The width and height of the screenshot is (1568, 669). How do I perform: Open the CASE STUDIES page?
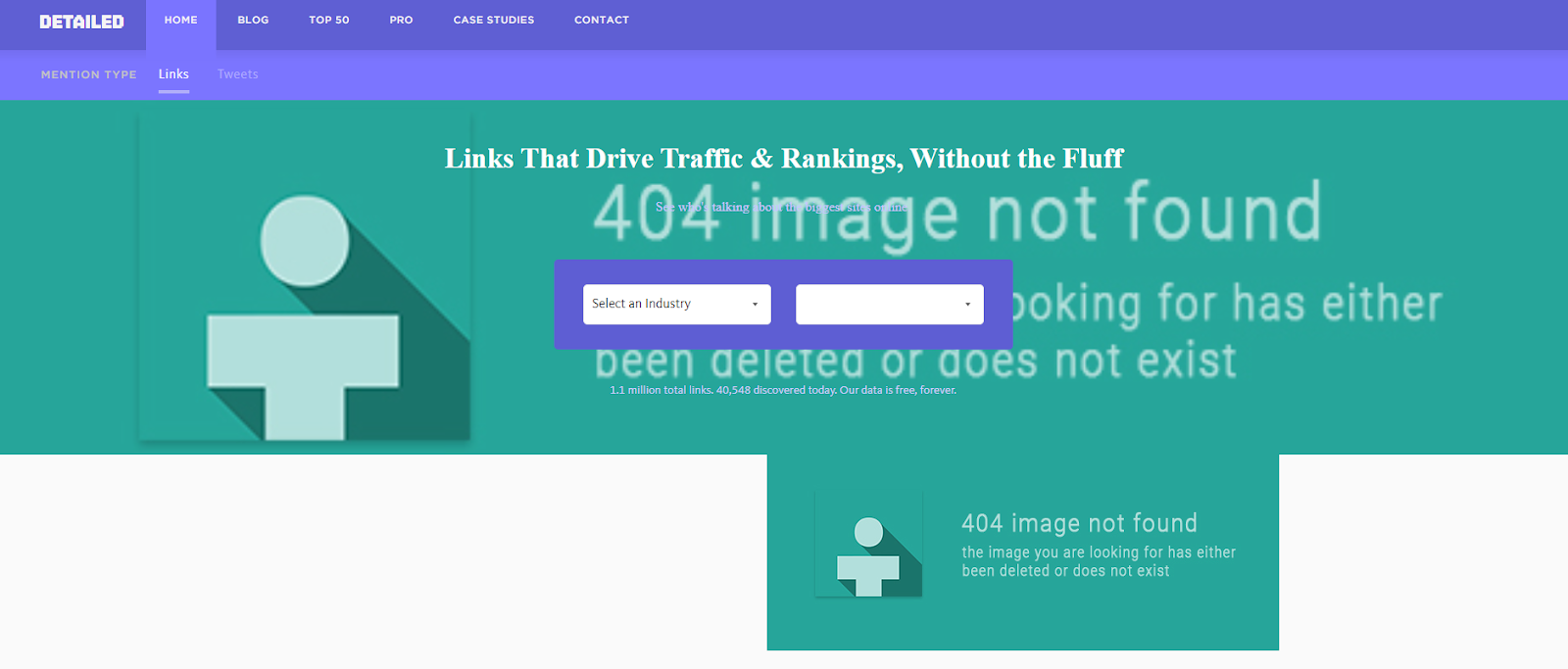coord(493,21)
